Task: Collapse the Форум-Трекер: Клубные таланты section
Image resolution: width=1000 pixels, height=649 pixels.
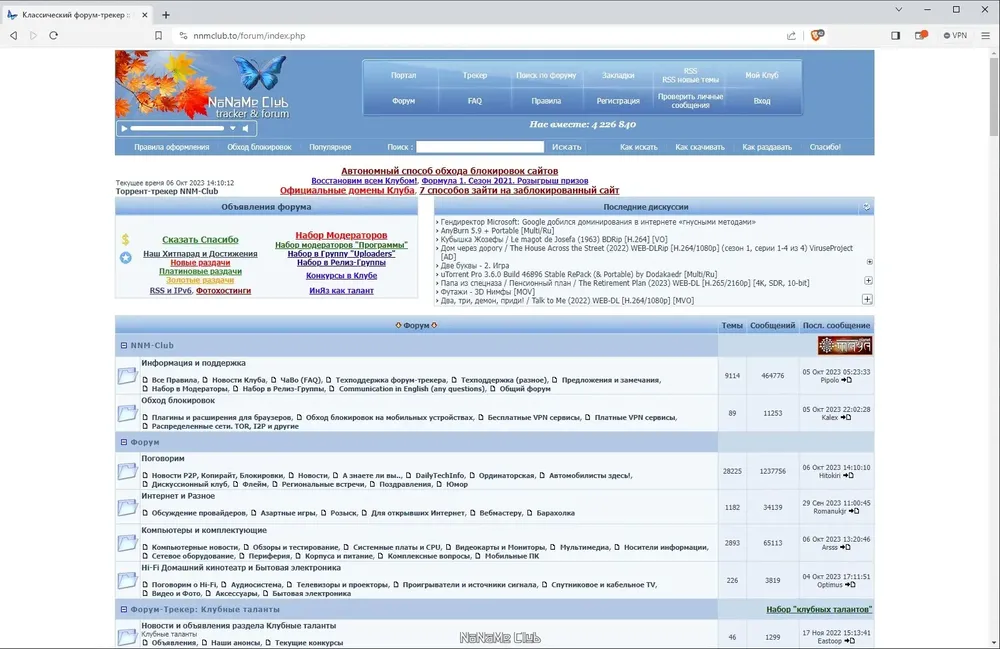Action: pyautogui.click(x=124, y=609)
